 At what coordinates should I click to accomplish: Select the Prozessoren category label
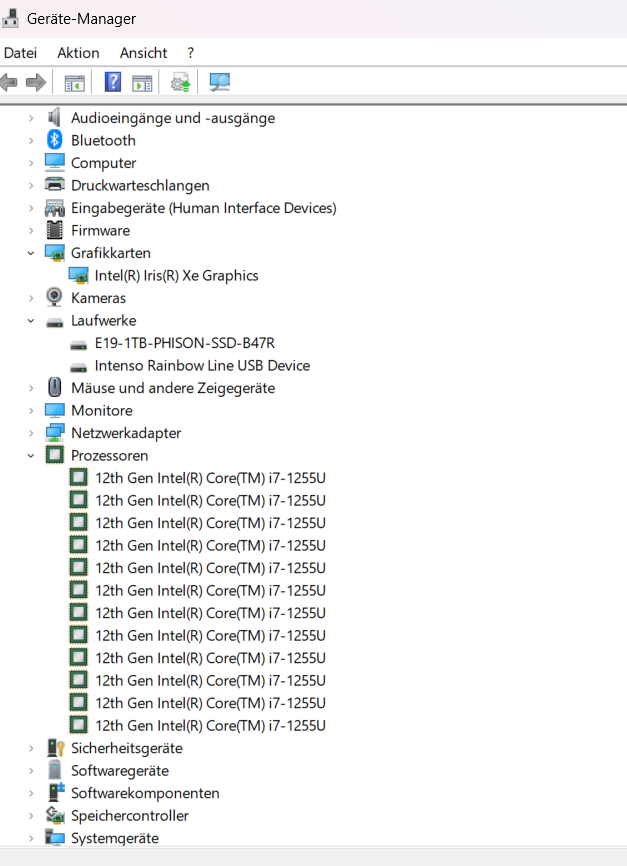point(109,456)
